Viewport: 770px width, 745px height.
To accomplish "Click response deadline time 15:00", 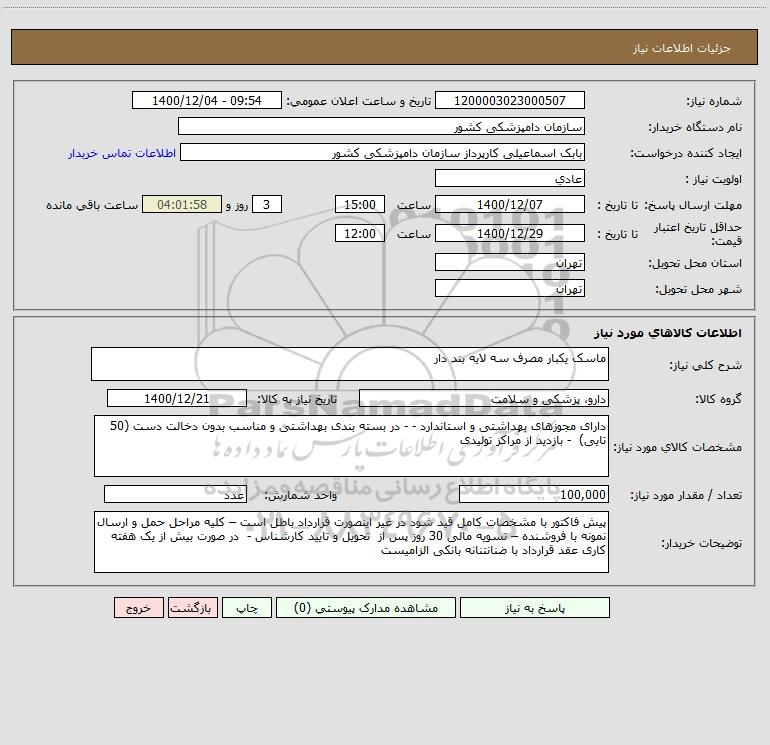I will click(359, 204).
